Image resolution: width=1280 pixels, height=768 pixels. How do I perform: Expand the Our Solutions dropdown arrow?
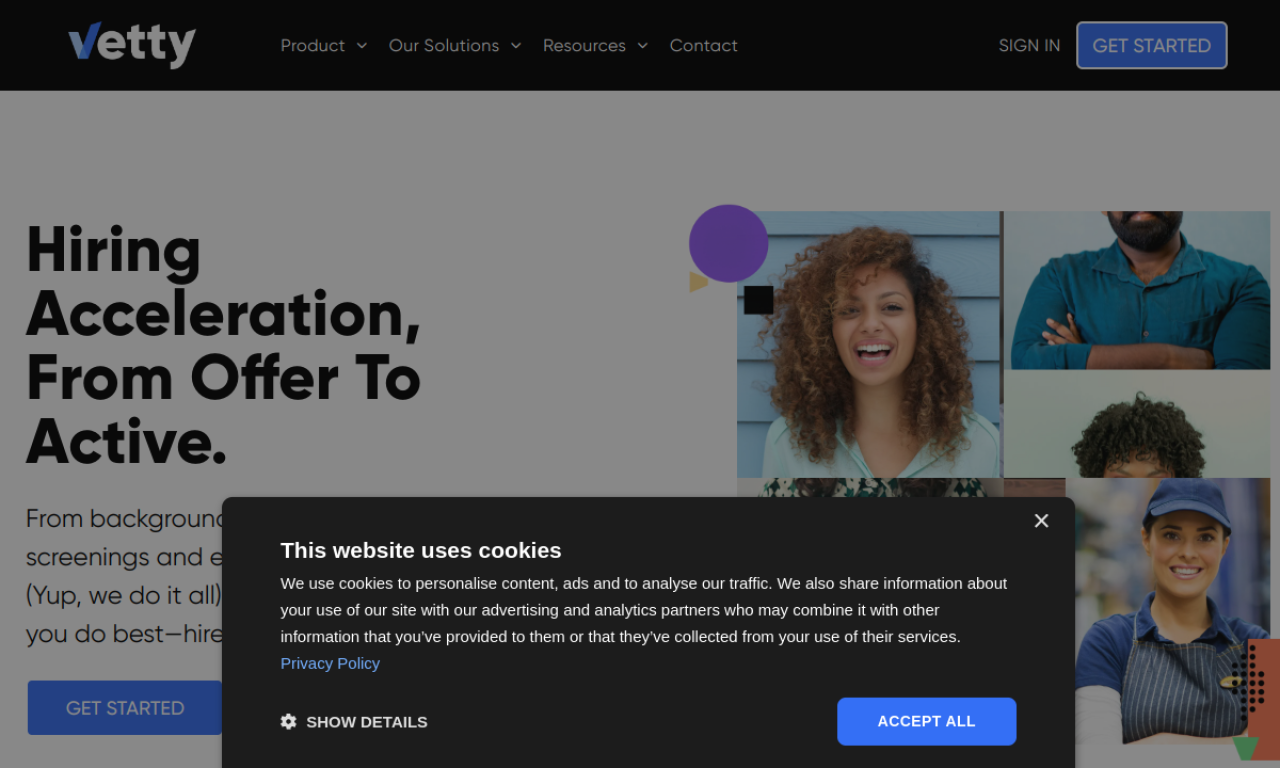pyautogui.click(x=516, y=46)
